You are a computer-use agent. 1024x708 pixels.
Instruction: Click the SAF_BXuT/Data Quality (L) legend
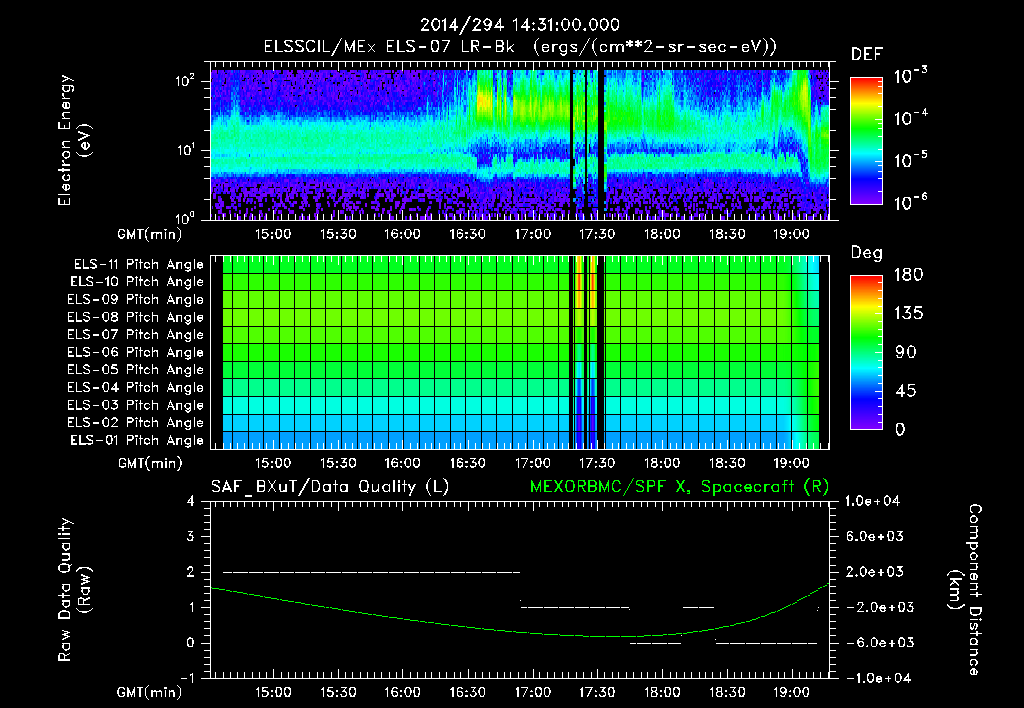330,487
